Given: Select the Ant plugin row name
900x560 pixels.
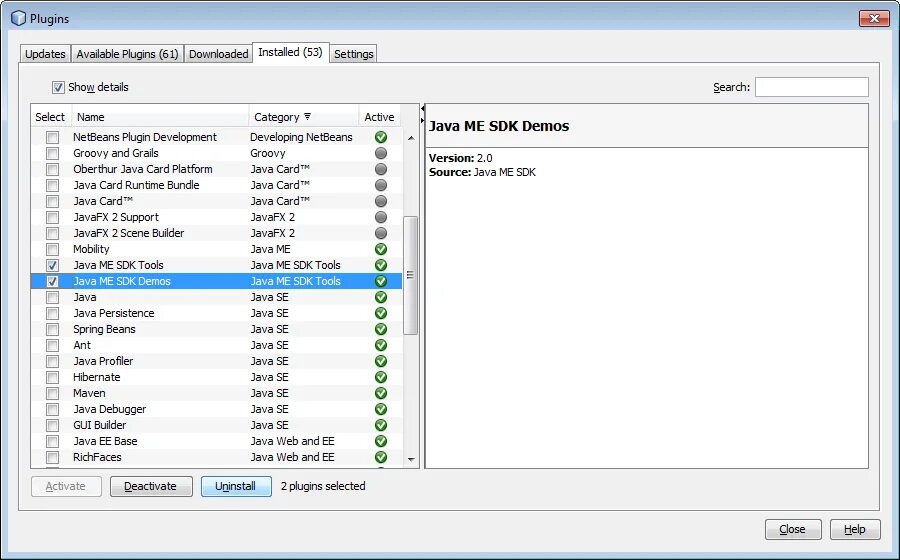Looking at the screenshot, I should [82, 345].
